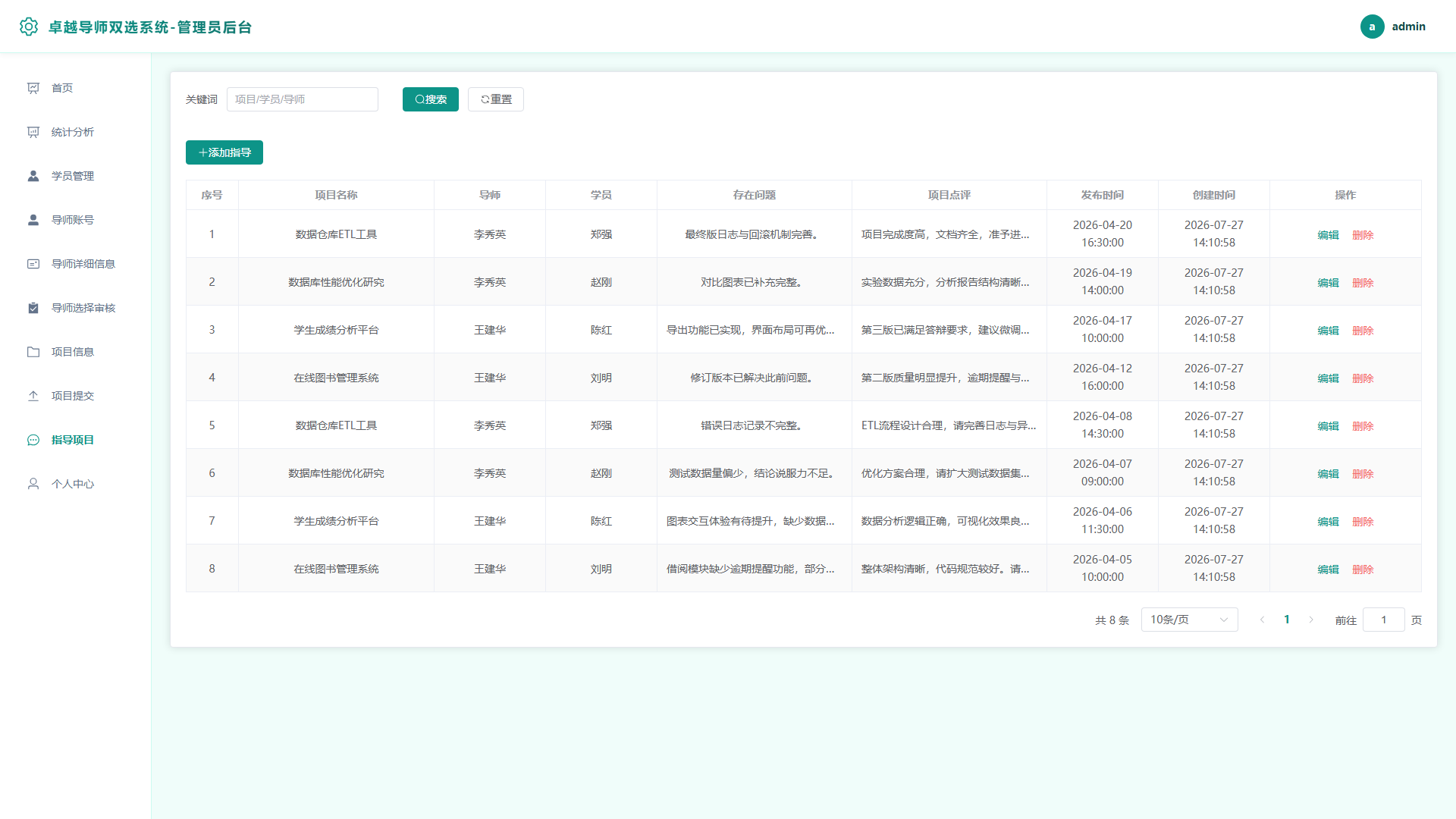Open 导师详细信息 card icon

pyautogui.click(x=33, y=264)
